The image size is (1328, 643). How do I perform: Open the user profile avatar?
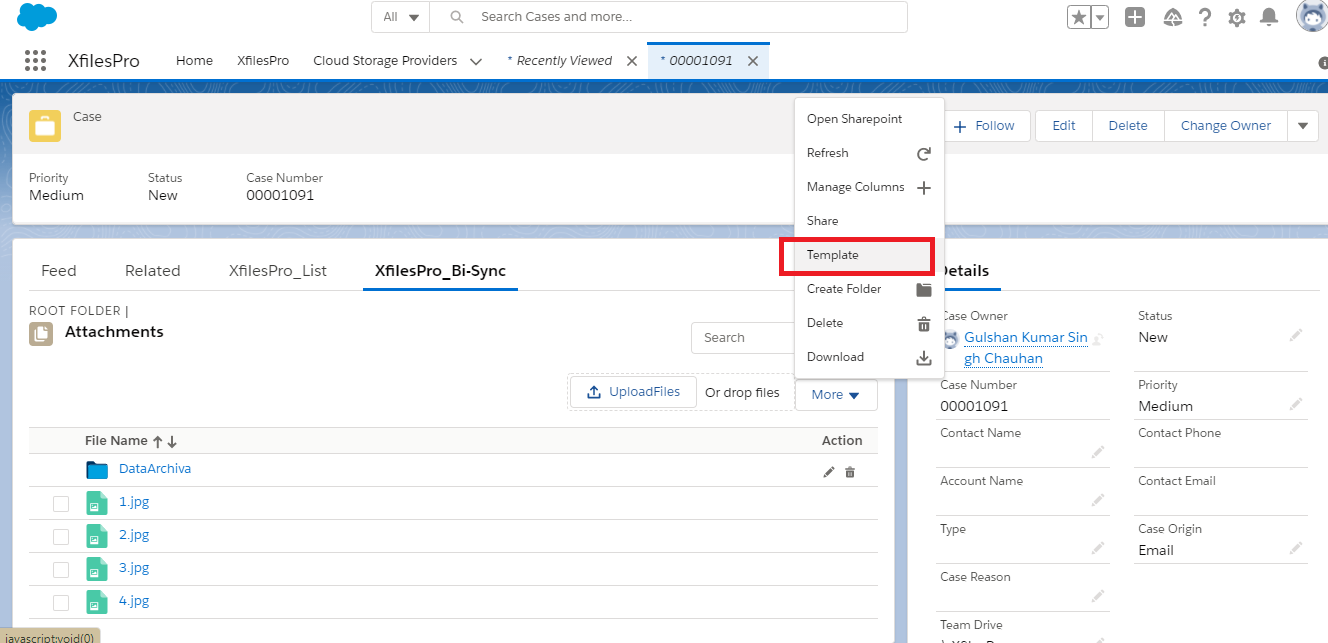1312,17
